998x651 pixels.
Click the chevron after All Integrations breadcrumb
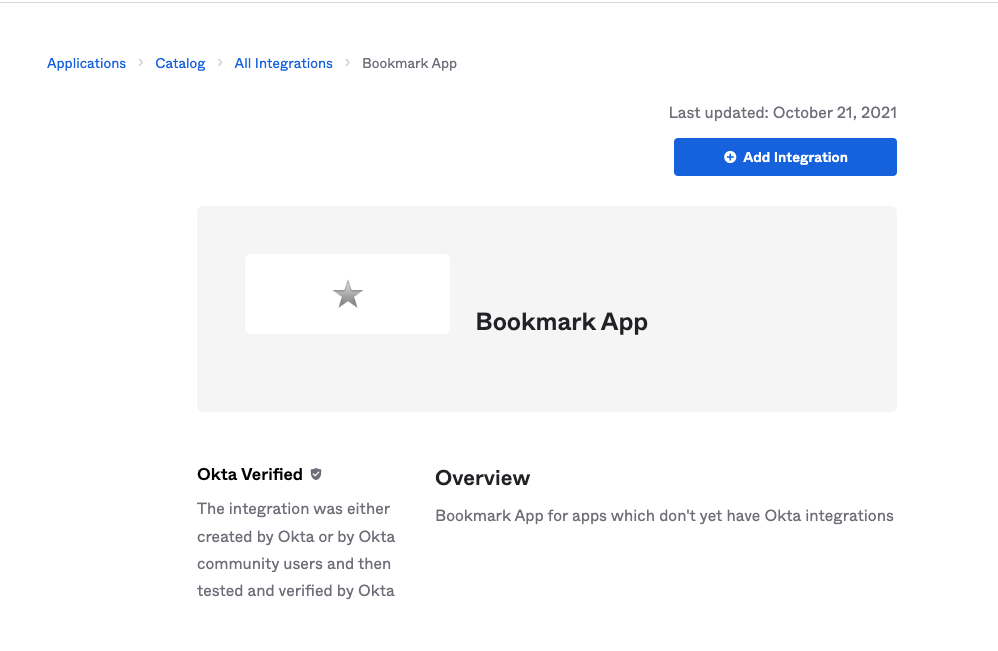(347, 63)
